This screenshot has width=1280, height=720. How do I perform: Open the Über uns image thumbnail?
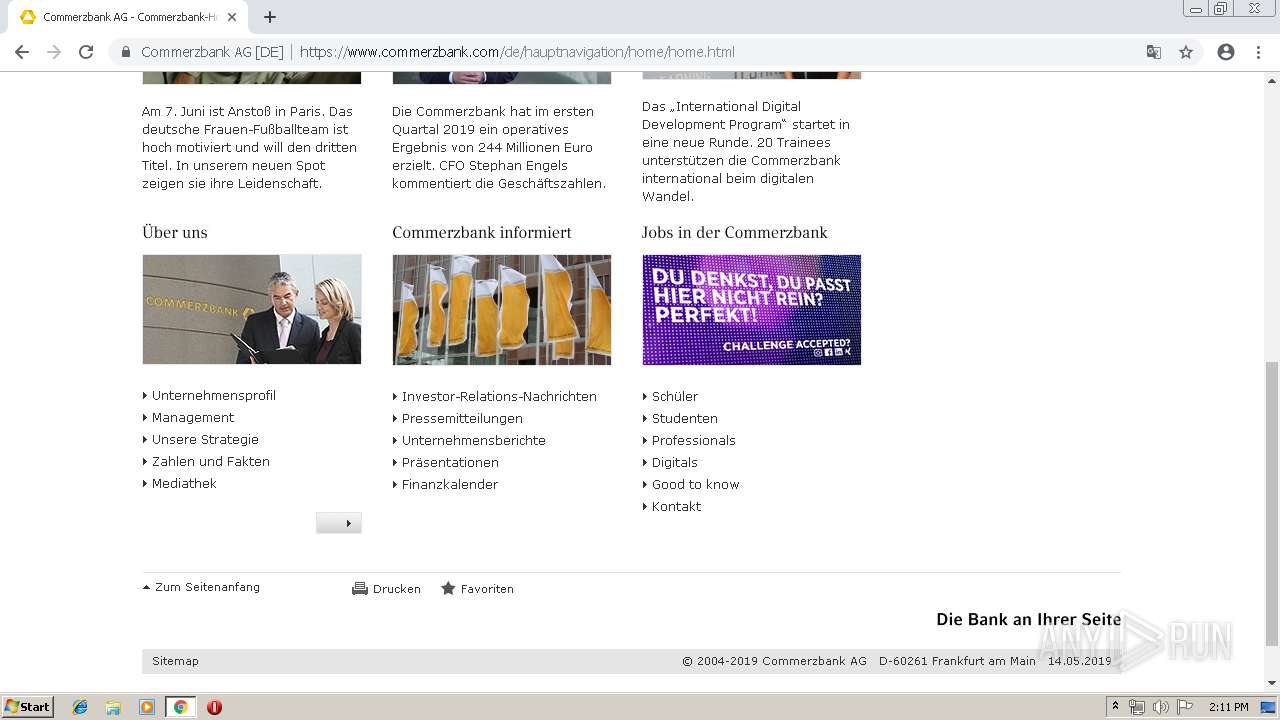[252, 309]
